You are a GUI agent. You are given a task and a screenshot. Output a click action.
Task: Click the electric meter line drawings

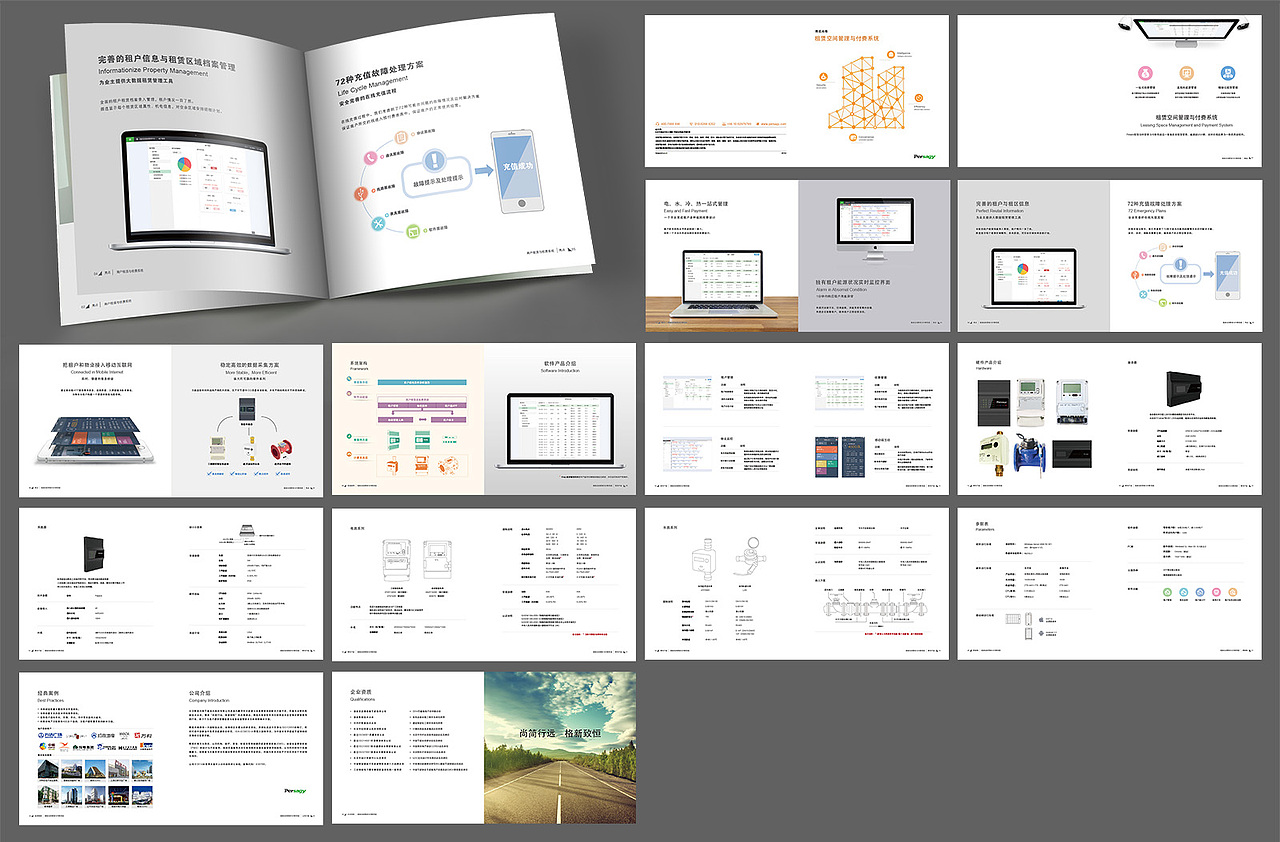click(x=418, y=559)
